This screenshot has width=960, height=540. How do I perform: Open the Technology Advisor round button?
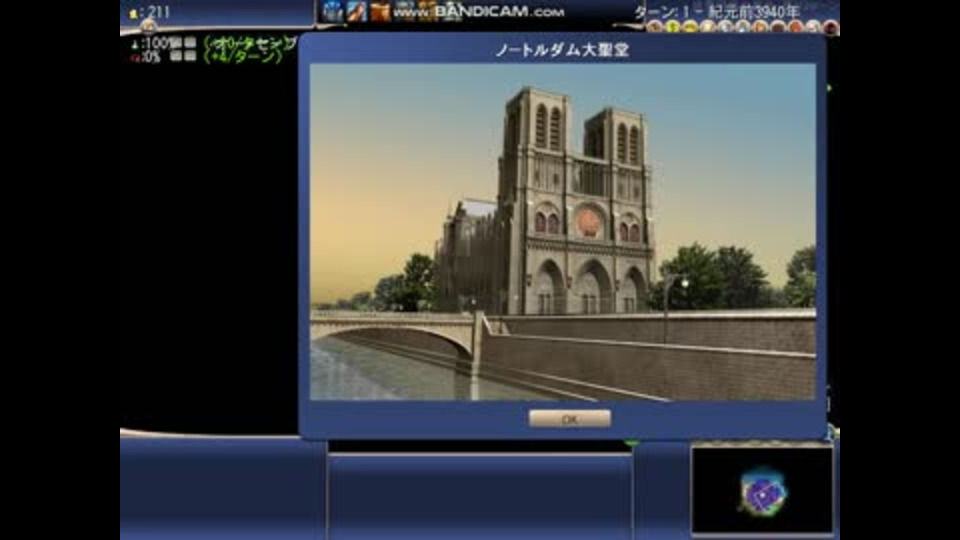tap(743, 26)
